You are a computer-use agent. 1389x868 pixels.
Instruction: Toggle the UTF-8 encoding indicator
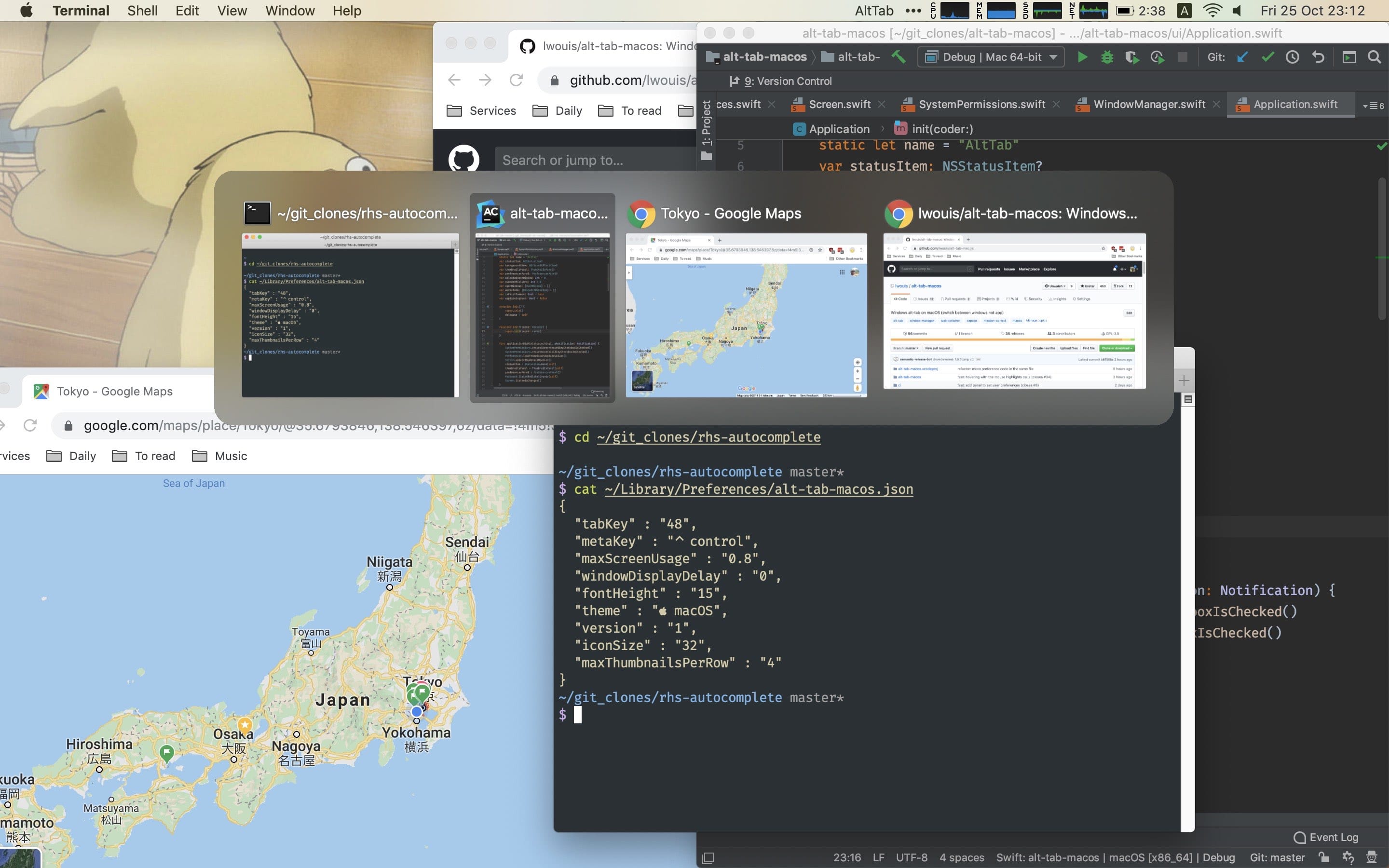(x=911, y=857)
